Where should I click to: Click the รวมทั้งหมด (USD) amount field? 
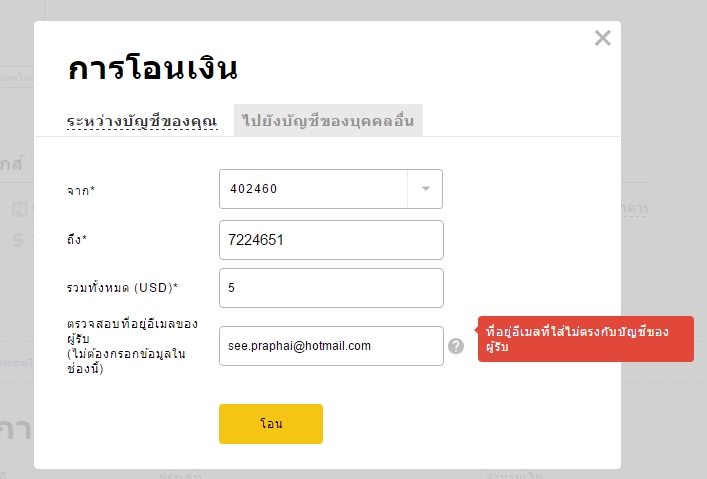pyautogui.click(x=331, y=288)
